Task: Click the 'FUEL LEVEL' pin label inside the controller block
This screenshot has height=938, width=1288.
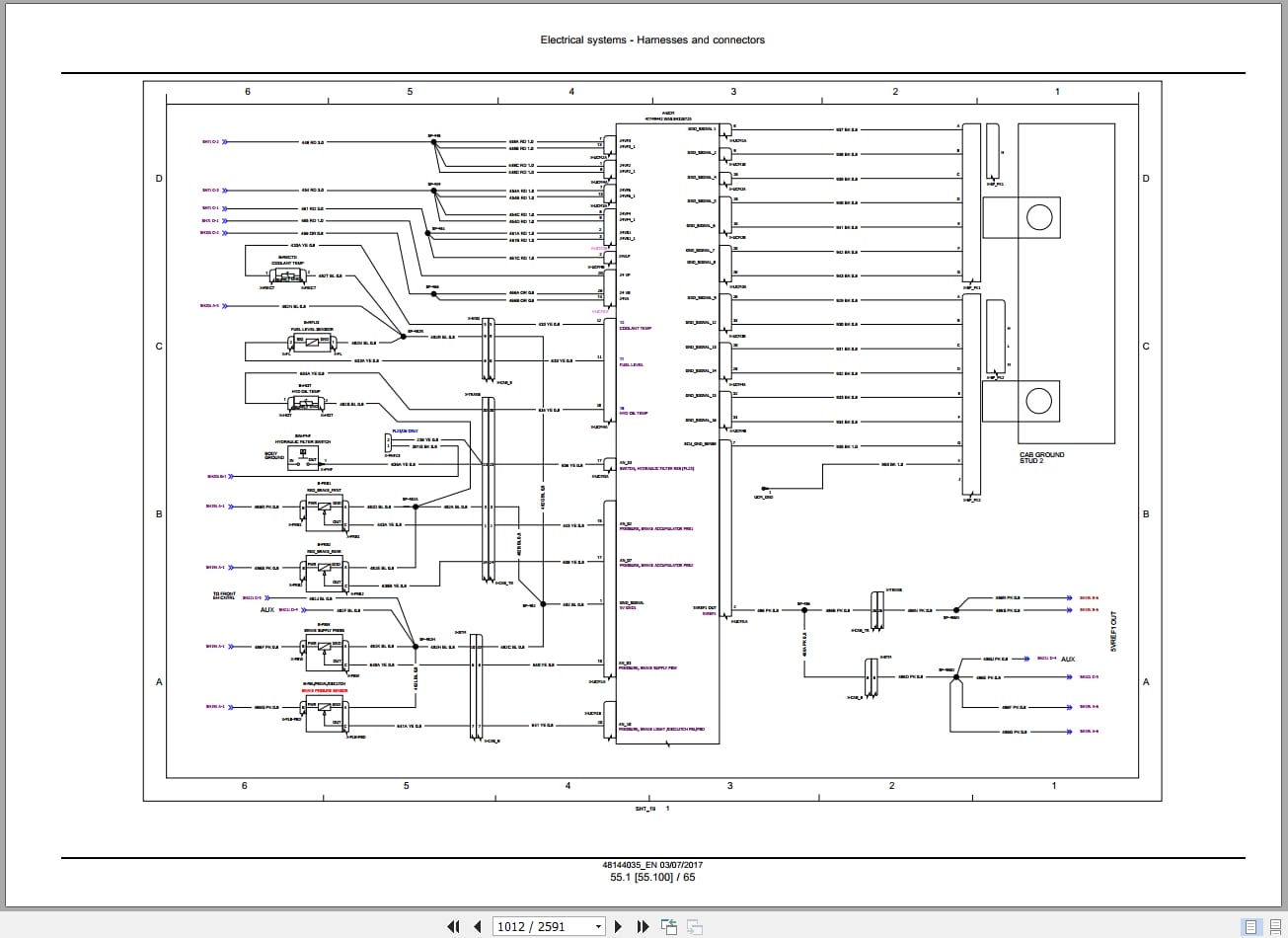Action: (x=632, y=364)
